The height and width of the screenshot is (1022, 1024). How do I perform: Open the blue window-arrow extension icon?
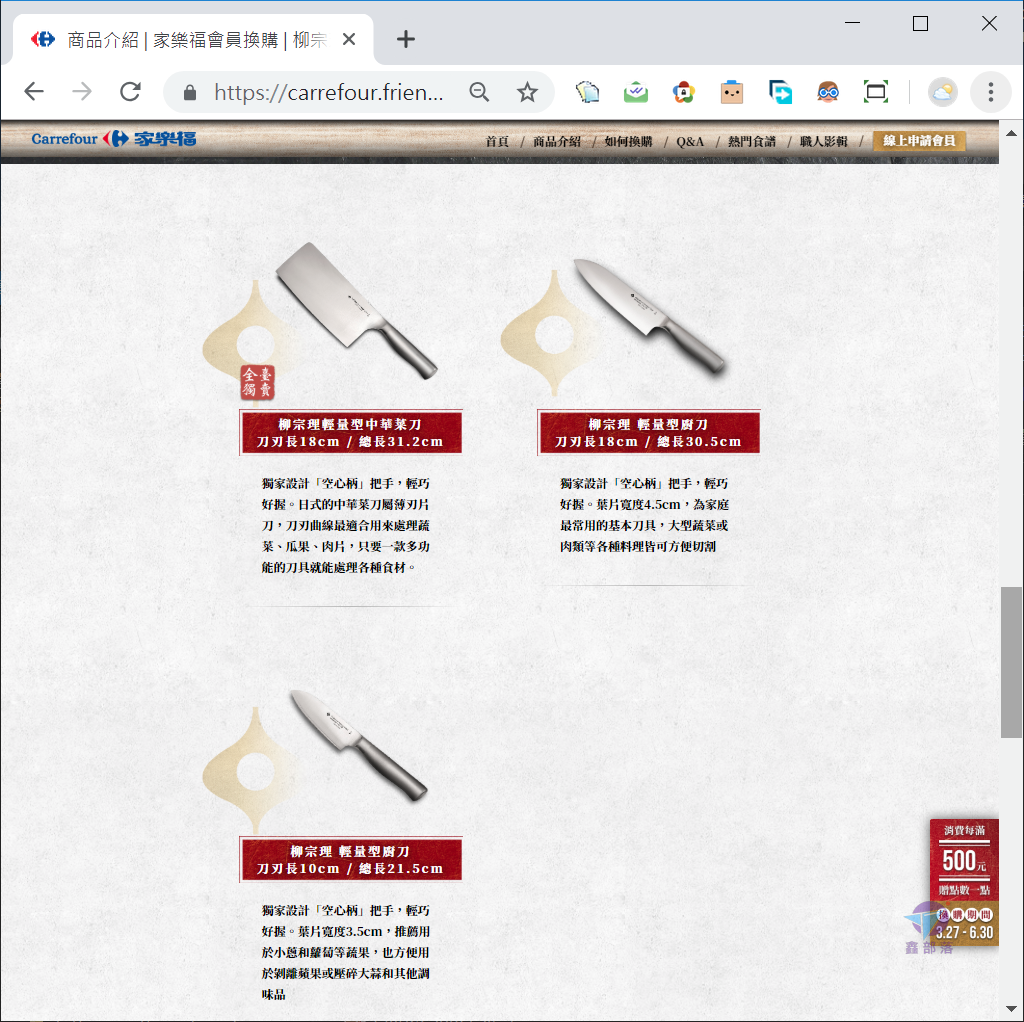pos(780,92)
